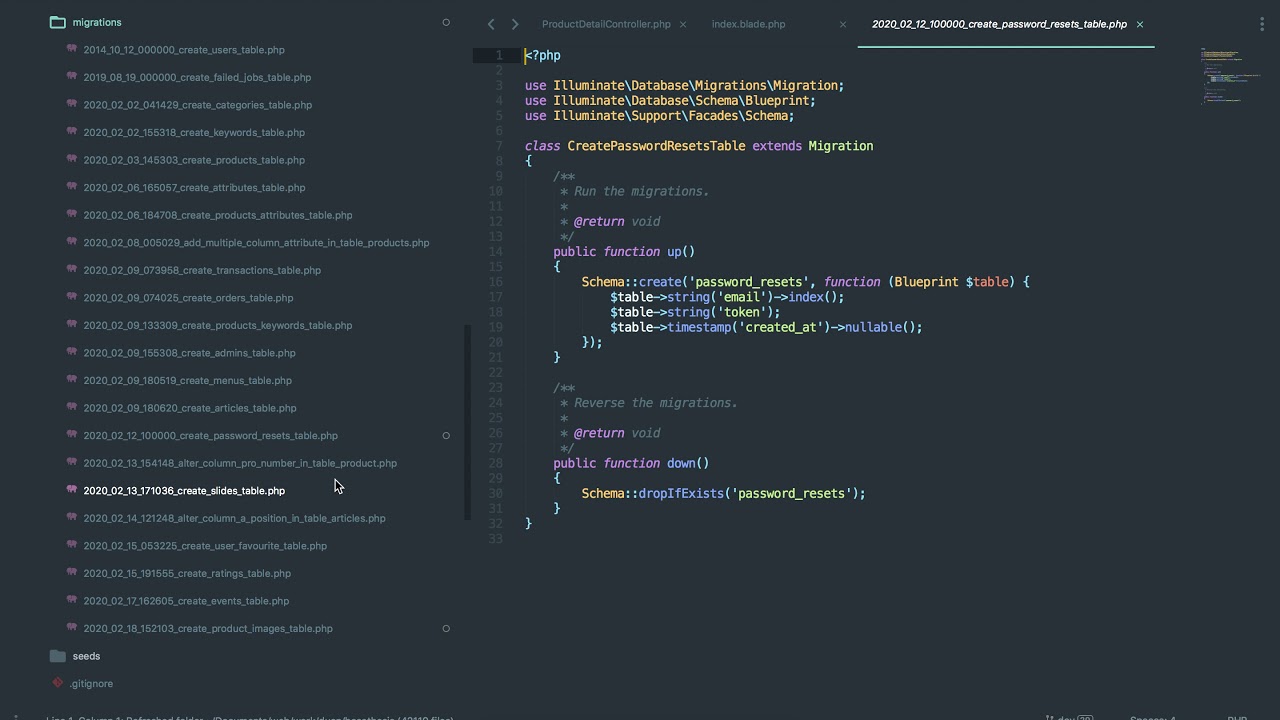Open alter_column_pro_number_in_table_product.php
Screen dimensions: 1280x720
(240, 463)
